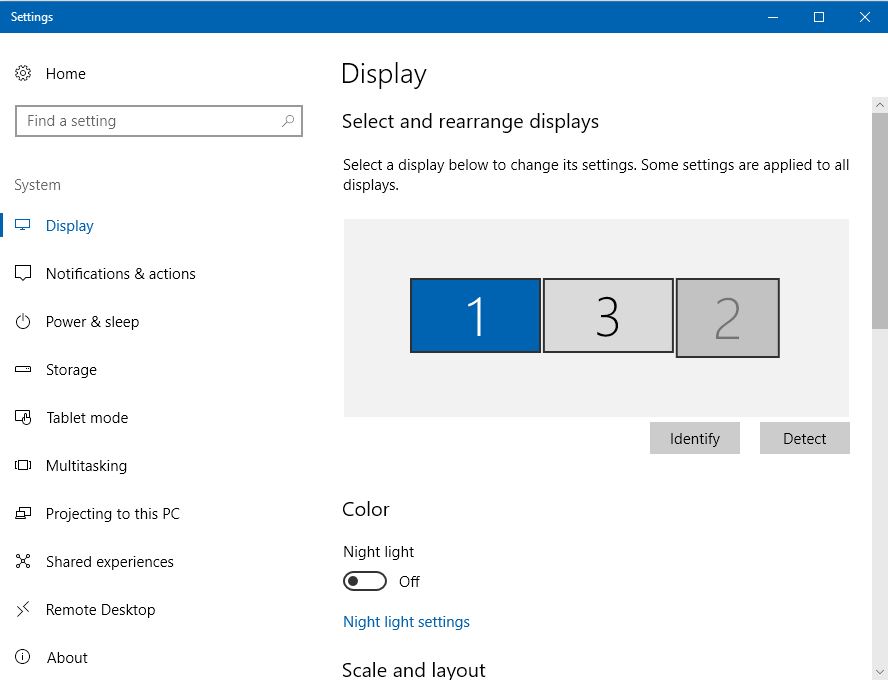888x680 pixels.
Task: Select display 1 in the arrangement diagram
Action: tap(475, 315)
